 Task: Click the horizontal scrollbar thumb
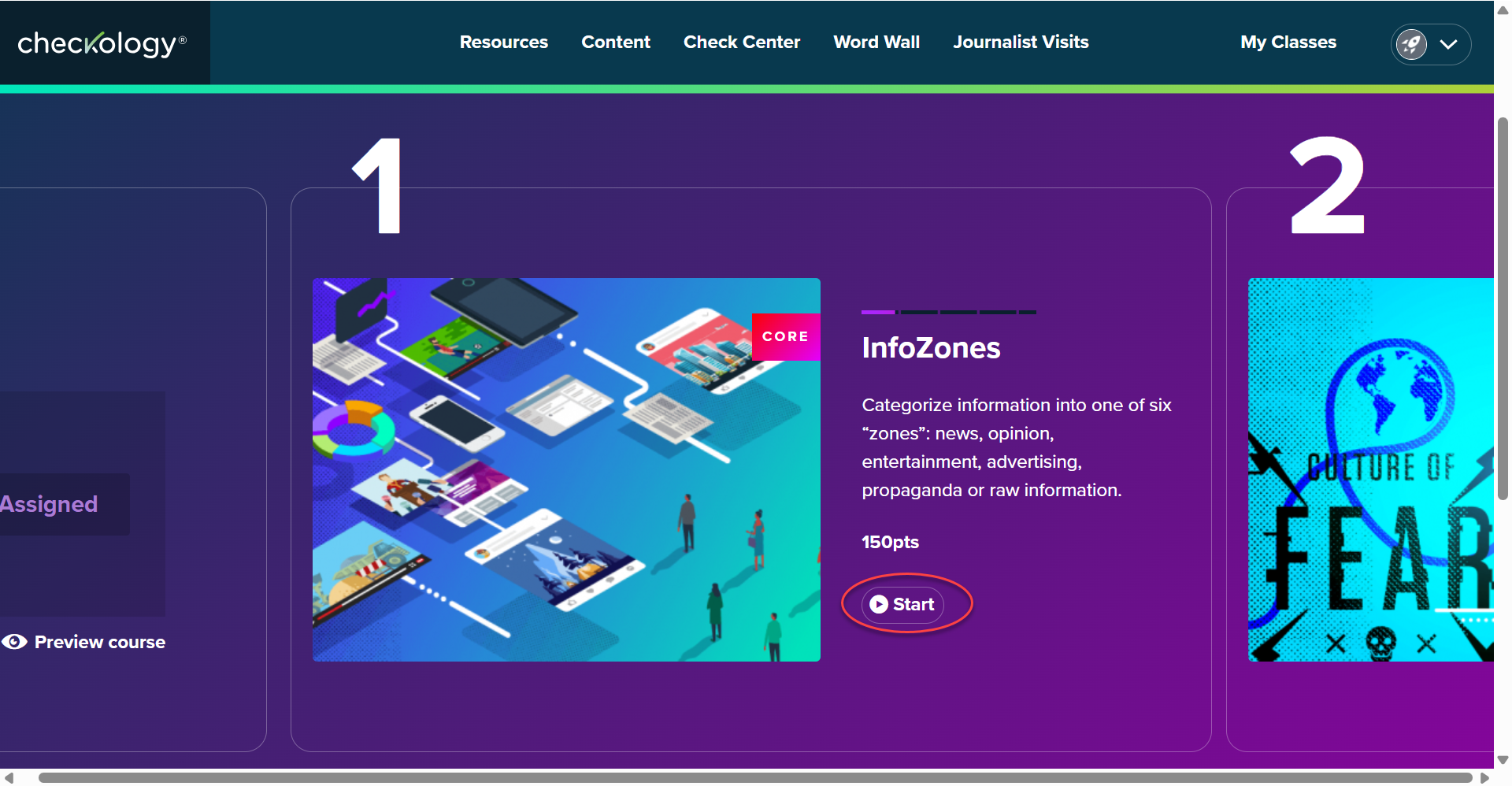click(755, 778)
